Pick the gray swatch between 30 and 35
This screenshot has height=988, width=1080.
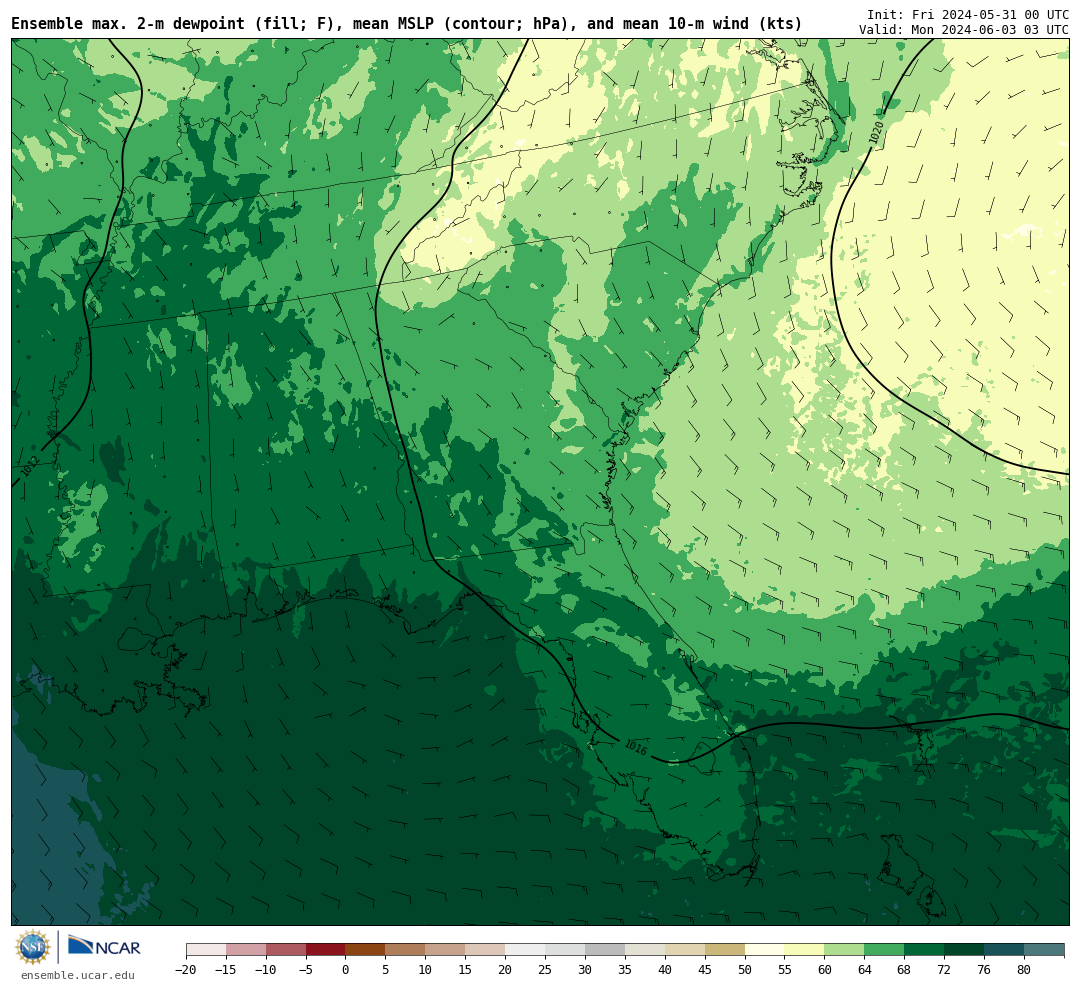coord(605,950)
